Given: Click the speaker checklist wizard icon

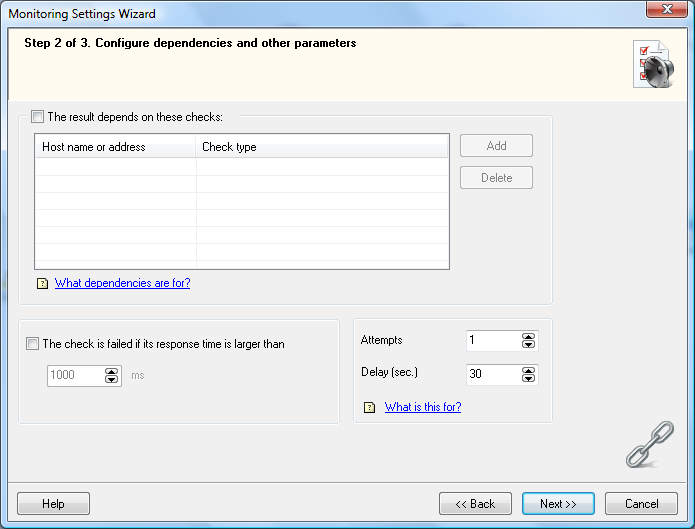Looking at the screenshot, I should pyautogui.click(x=654, y=65).
